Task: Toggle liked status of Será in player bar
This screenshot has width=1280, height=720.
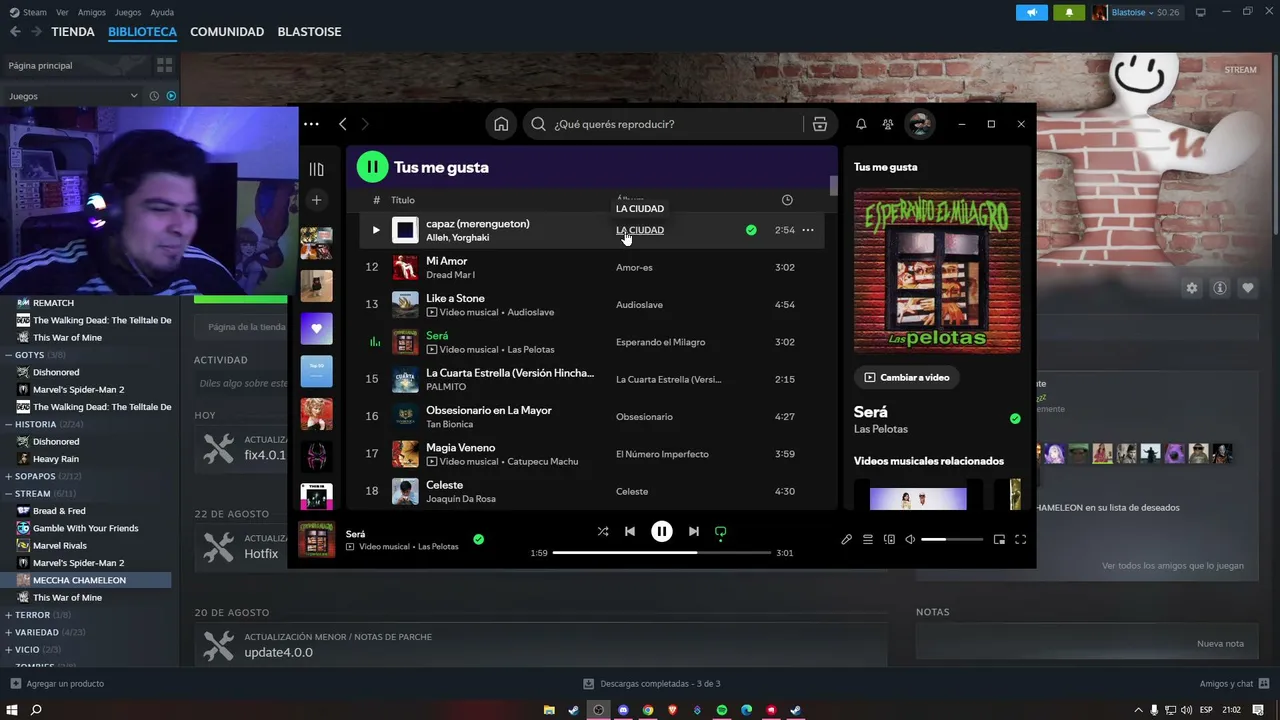Action: click(478, 539)
